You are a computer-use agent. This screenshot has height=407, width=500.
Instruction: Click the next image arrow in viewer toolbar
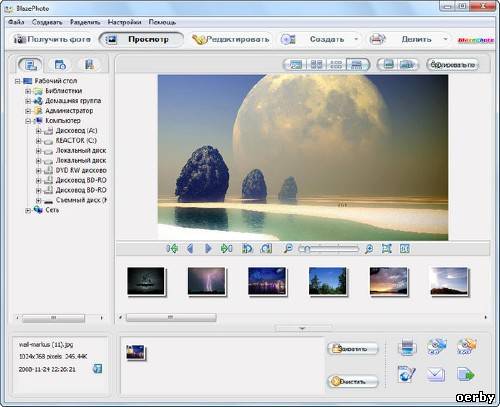[x=208, y=249]
